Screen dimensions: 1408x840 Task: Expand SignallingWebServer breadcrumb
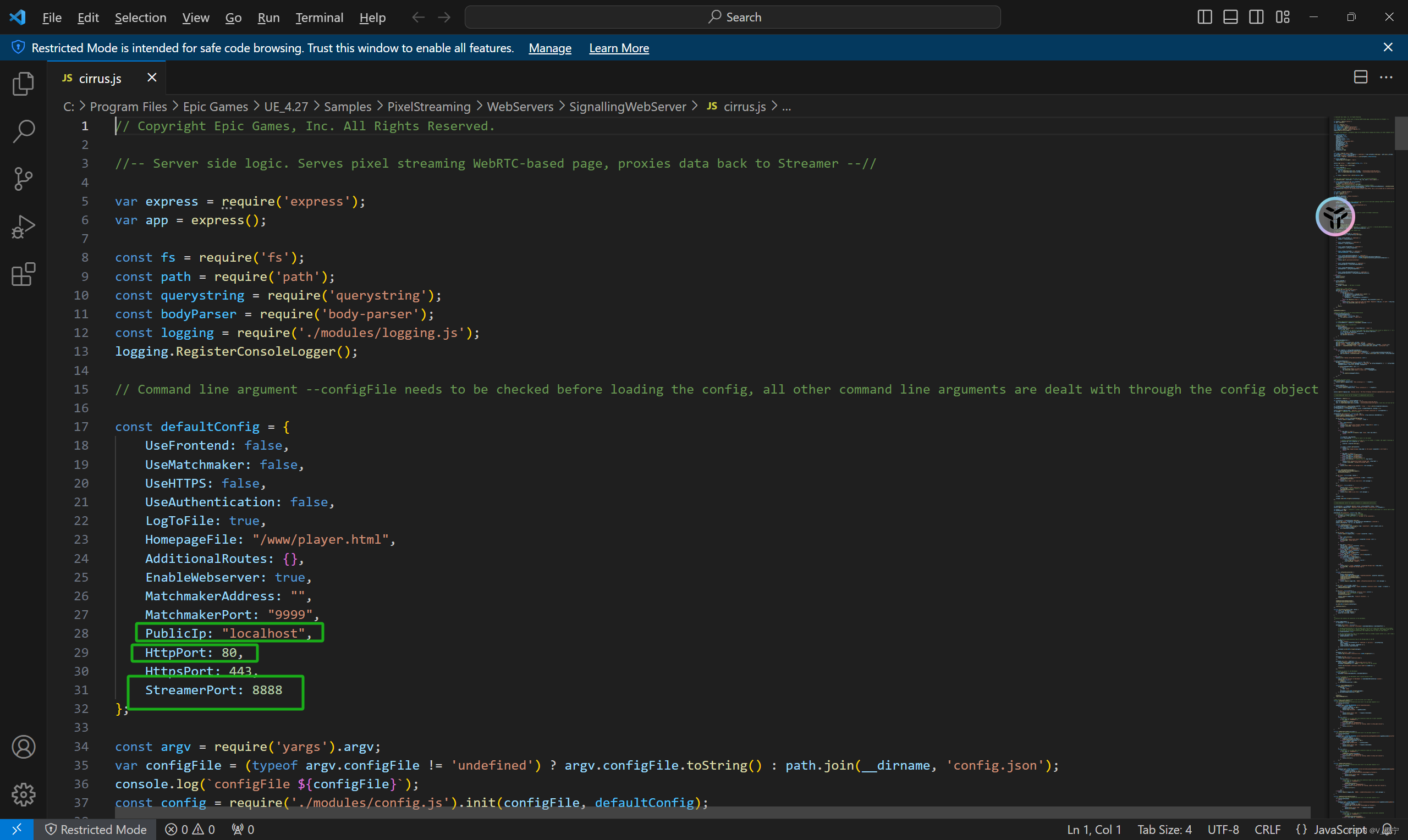click(628, 107)
